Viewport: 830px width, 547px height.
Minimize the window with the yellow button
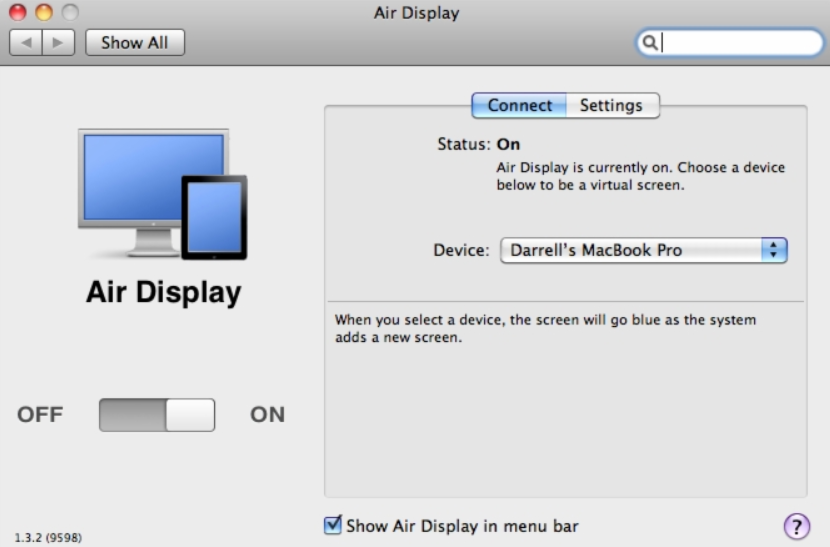(44, 12)
